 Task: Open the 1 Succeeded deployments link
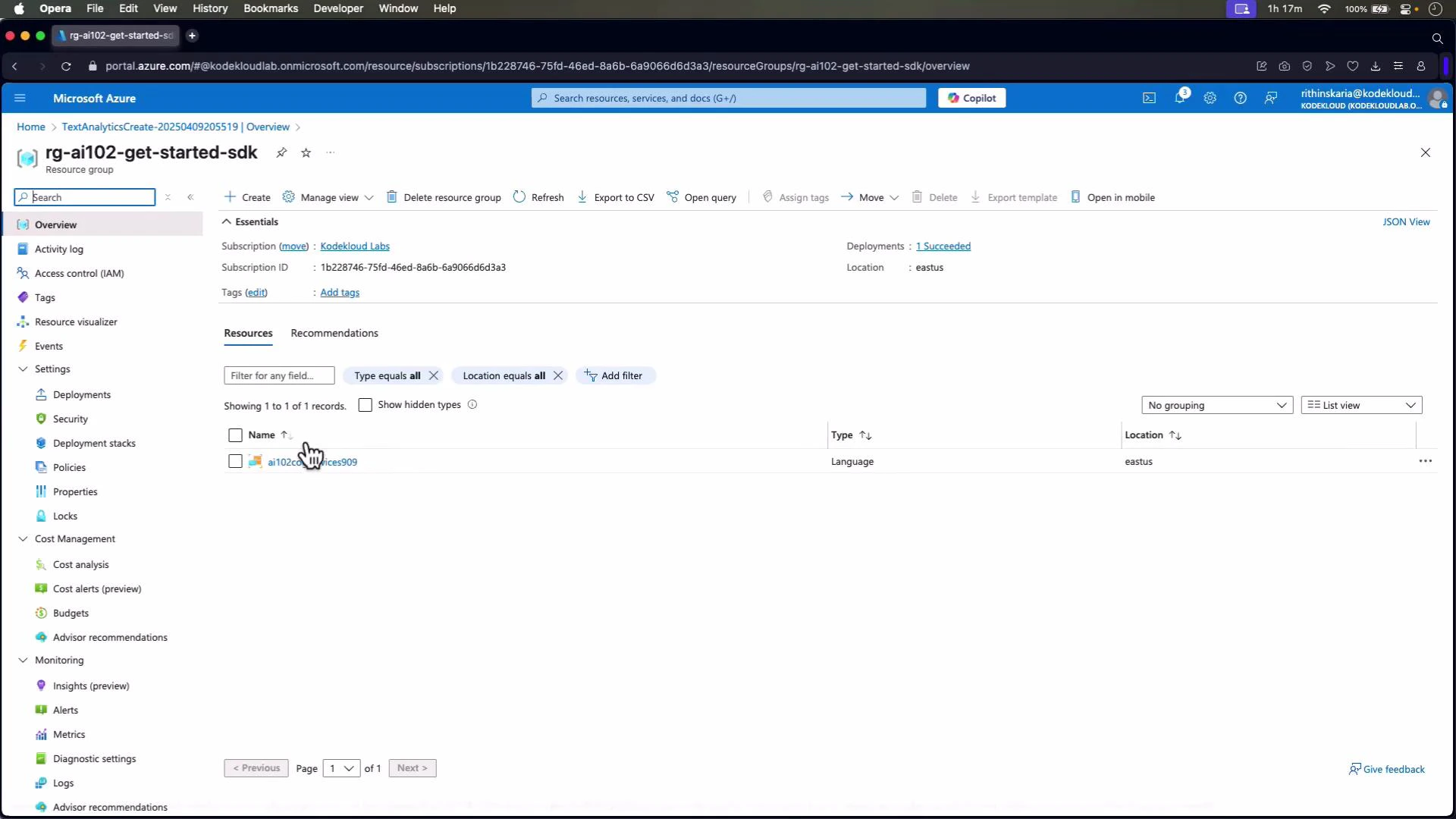point(943,246)
